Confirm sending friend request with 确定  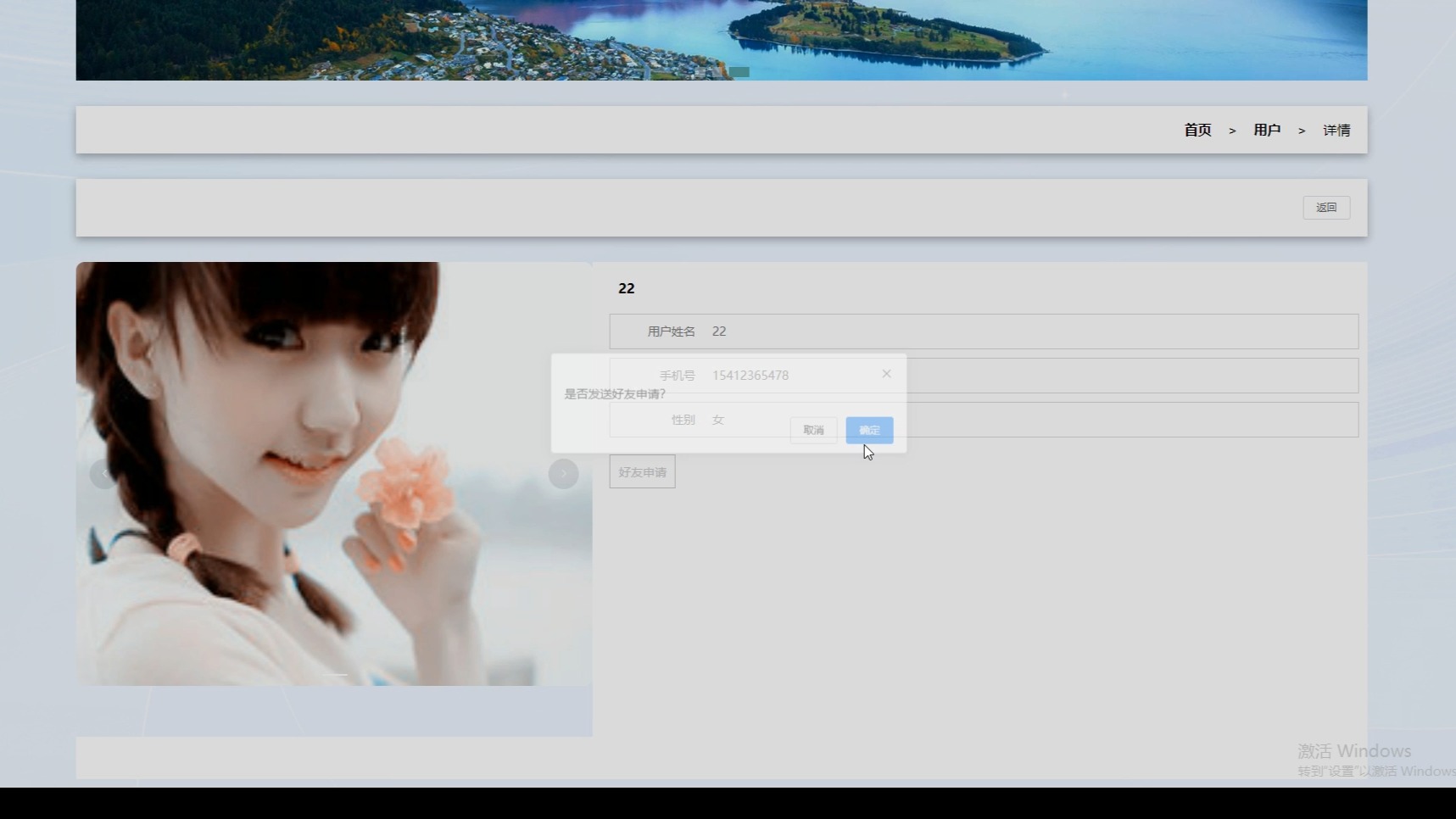pyautogui.click(x=869, y=430)
